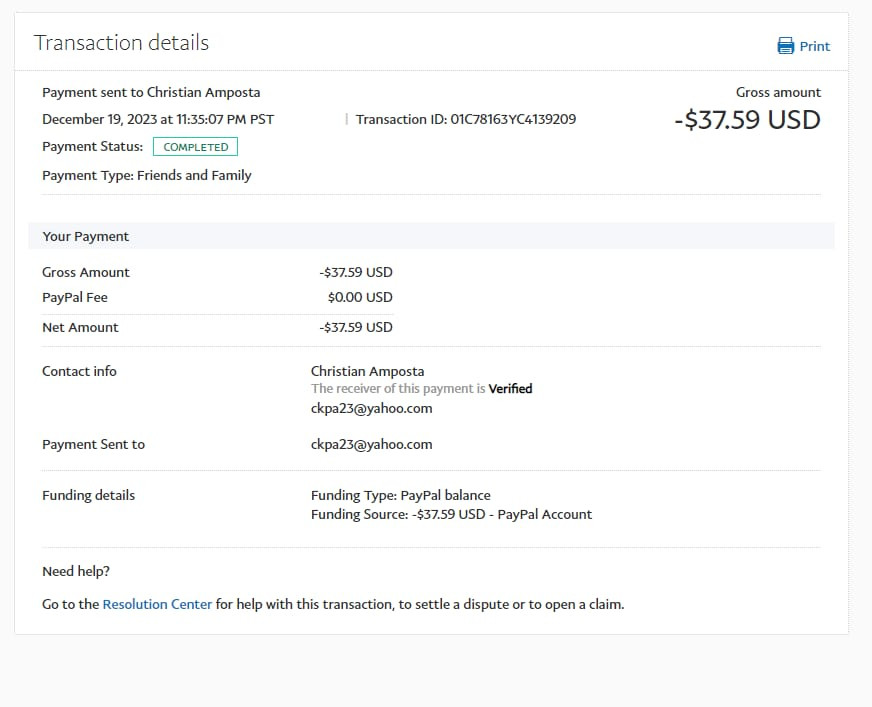Click the December 19, 2023 timestamp
This screenshot has height=707, width=872.
coord(158,119)
